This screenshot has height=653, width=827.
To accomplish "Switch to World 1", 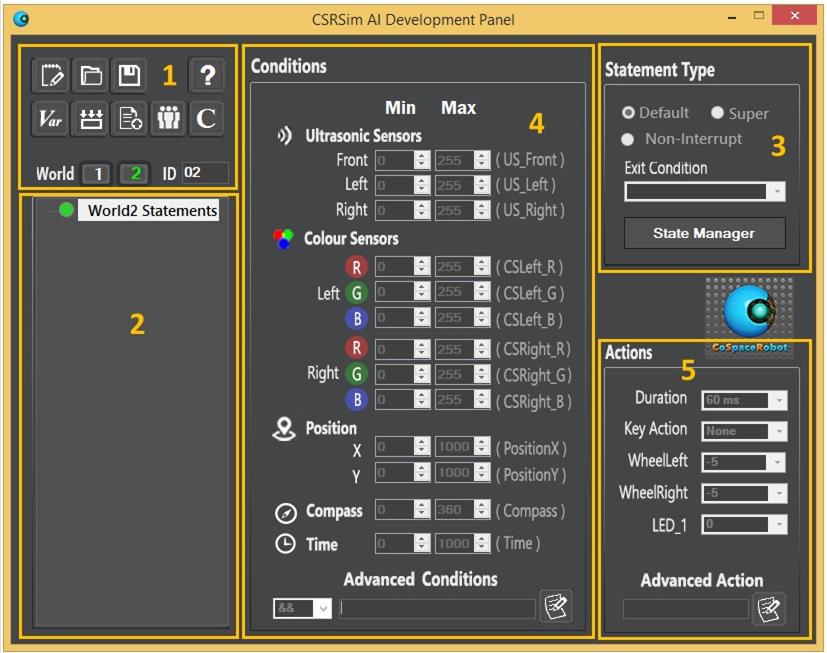I will [x=96, y=173].
